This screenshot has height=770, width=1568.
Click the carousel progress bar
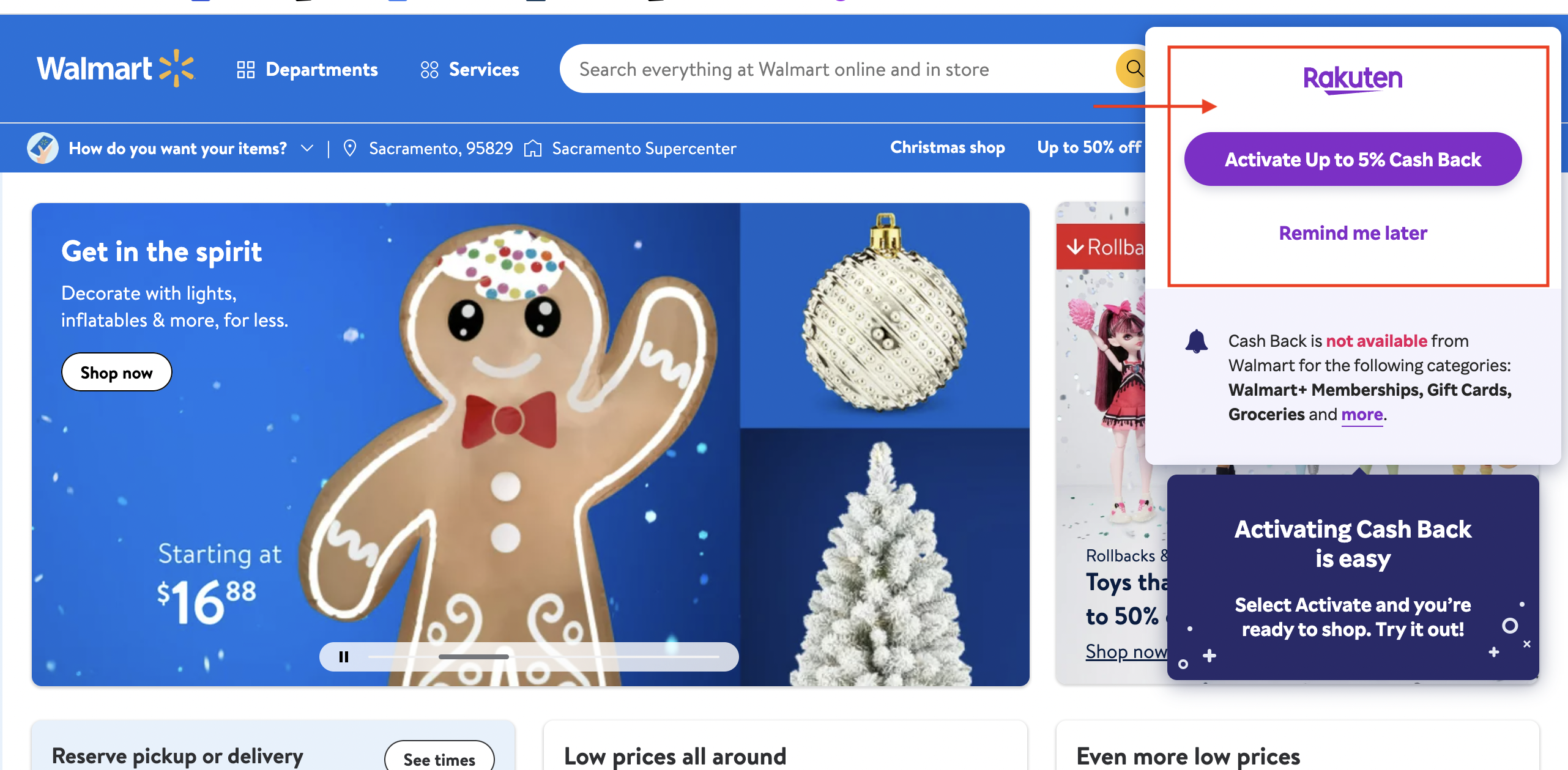pyautogui.click(x=544, y=657)
